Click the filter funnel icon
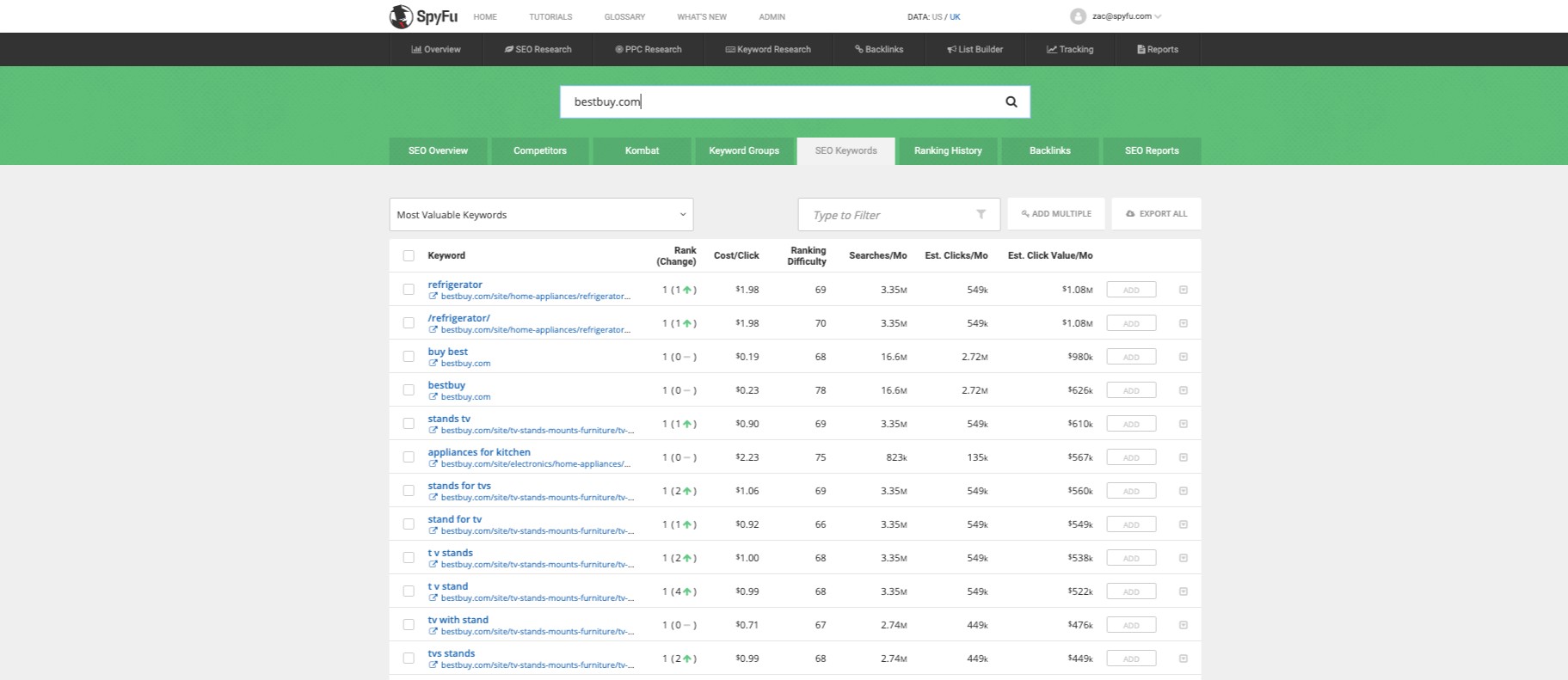The height and width of the screenshot is (680, 1568). point(981,214)
